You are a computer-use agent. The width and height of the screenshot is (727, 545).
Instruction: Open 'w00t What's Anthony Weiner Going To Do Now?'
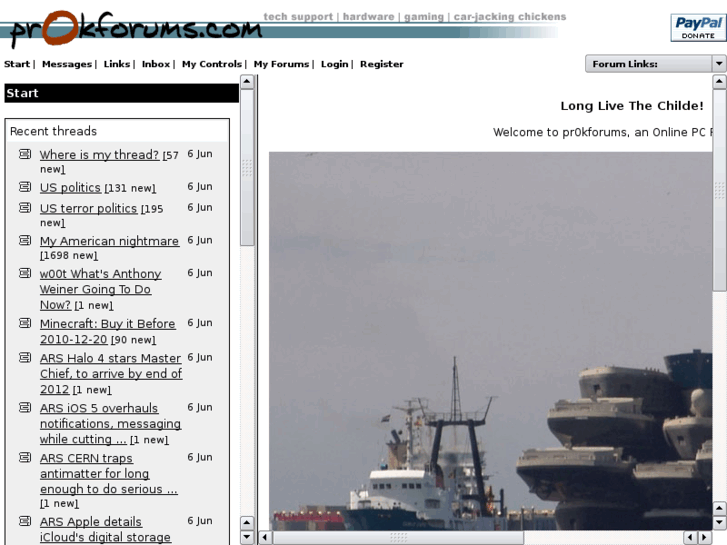click(100, 289)
